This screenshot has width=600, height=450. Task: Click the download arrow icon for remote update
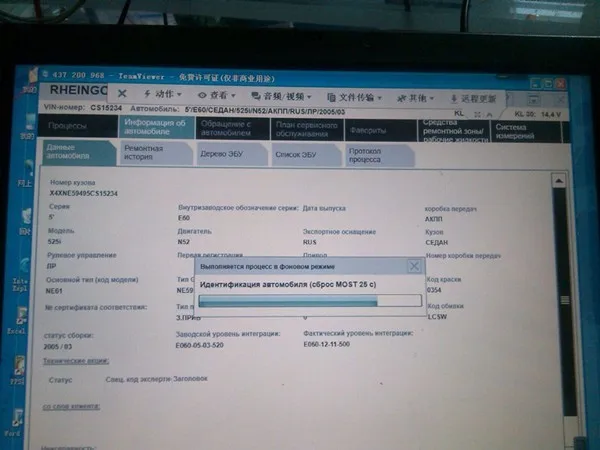[454, 99]
